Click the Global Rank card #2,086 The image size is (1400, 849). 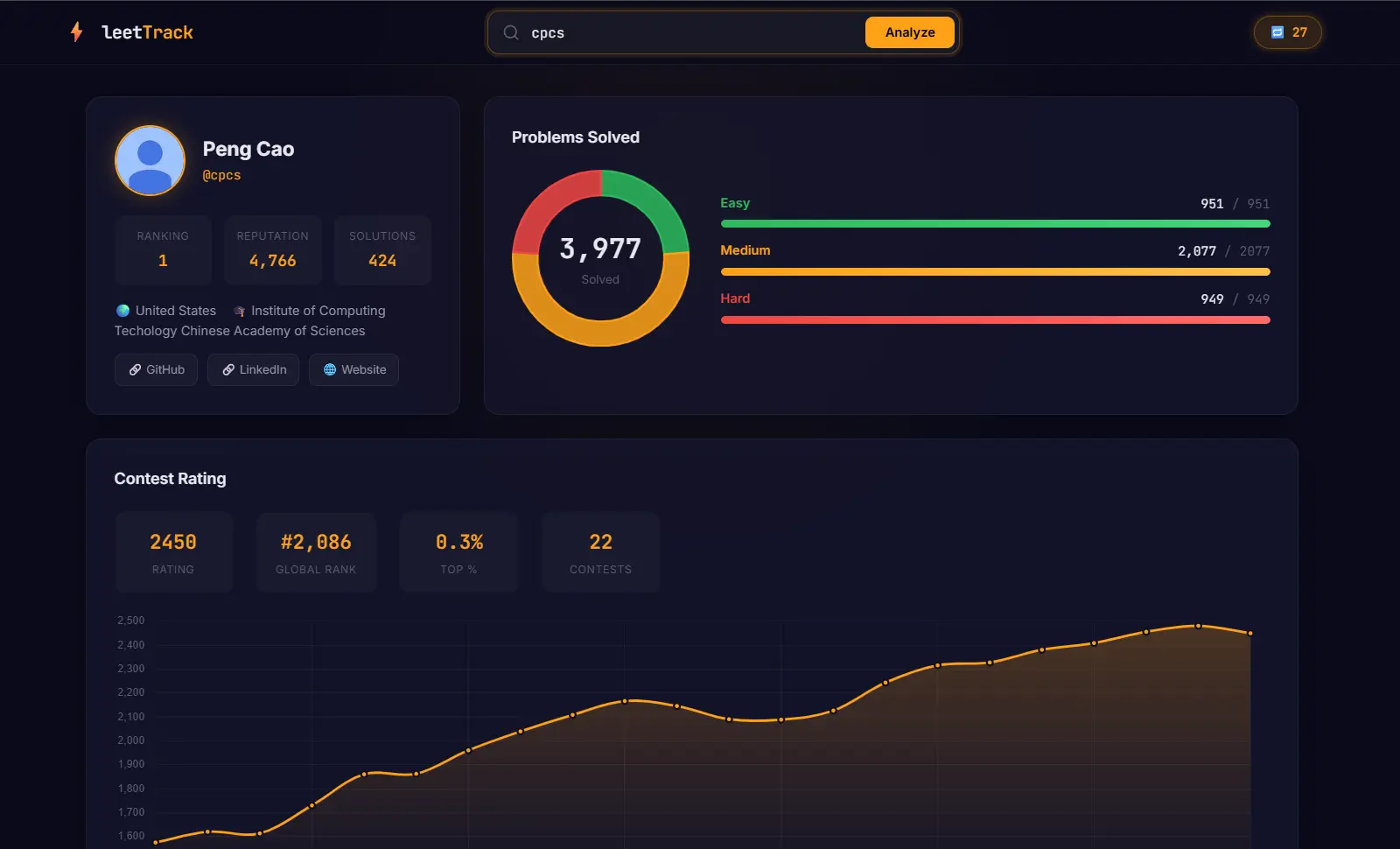[x=316, y=552]
